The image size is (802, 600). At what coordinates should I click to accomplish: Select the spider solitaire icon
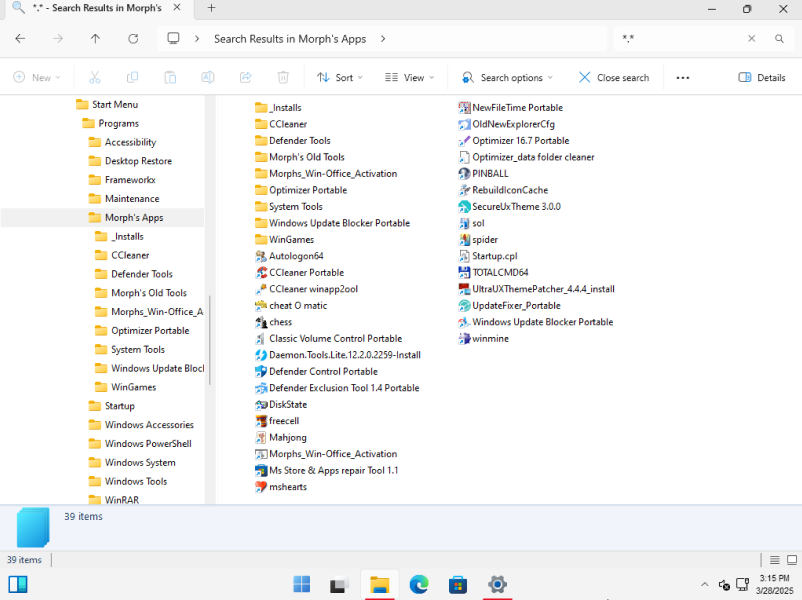tap(464, 239)
